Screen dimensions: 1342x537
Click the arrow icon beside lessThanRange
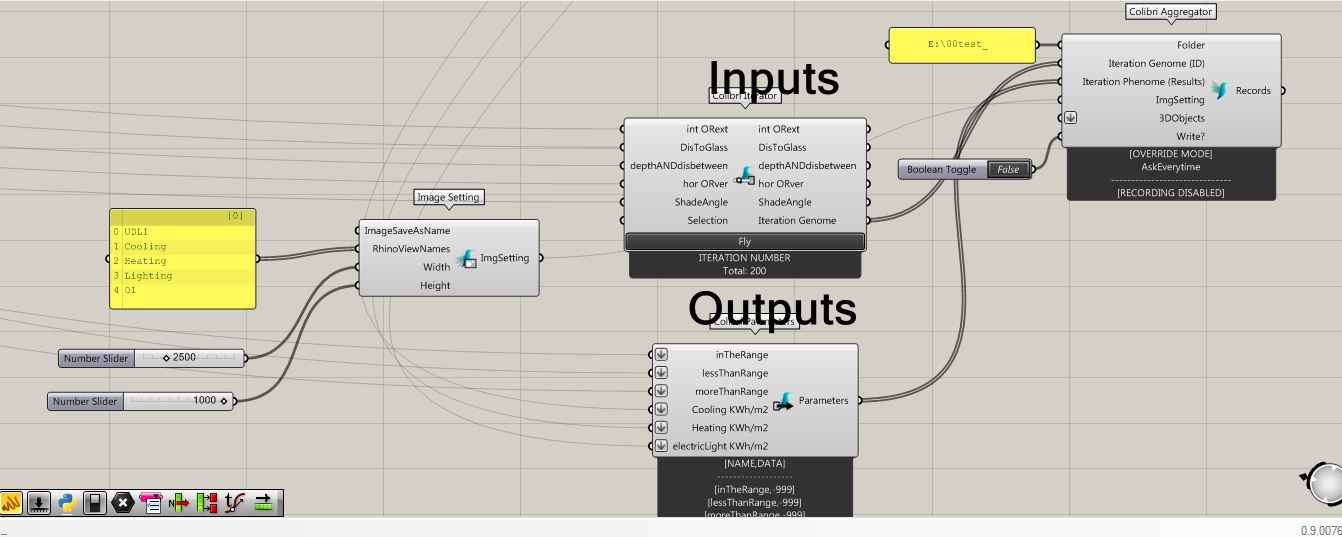(661, 373)
